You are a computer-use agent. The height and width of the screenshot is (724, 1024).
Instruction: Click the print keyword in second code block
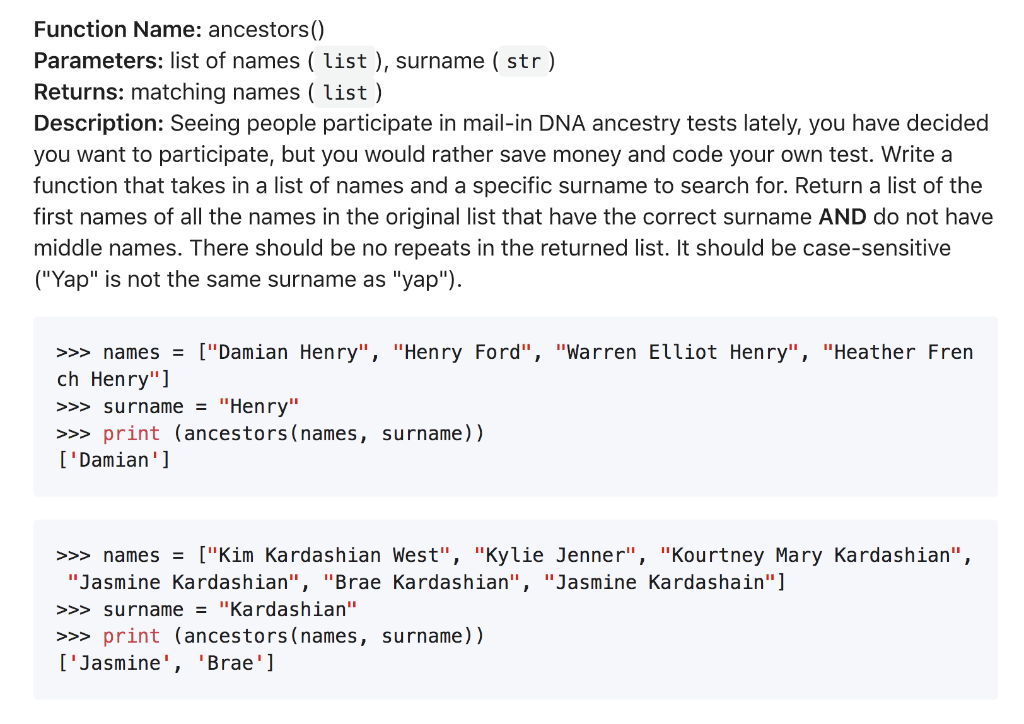pyautogui.click(x=131, y=636)
